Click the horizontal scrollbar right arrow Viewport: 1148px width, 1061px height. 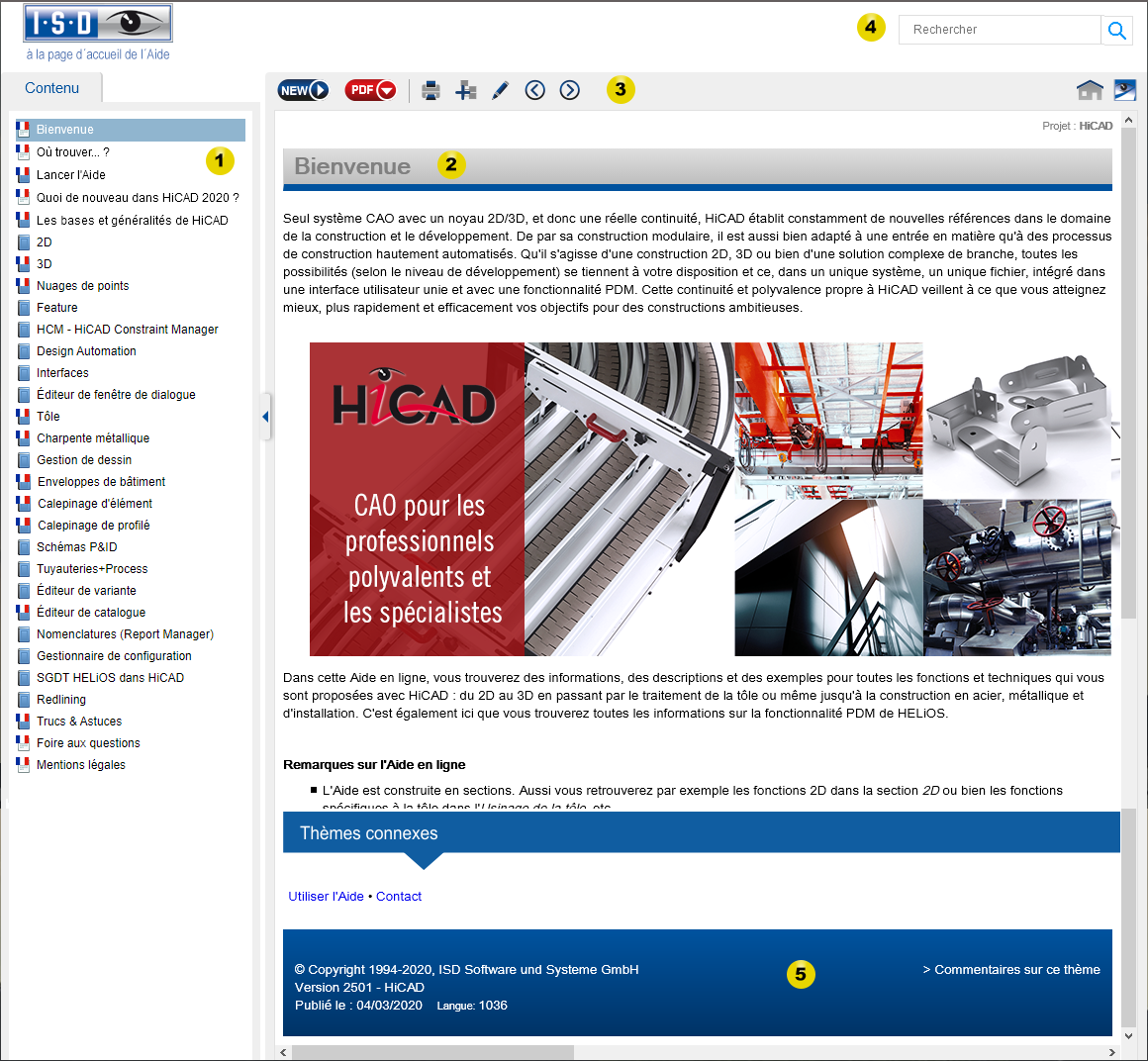(x=1111, y=1052)
